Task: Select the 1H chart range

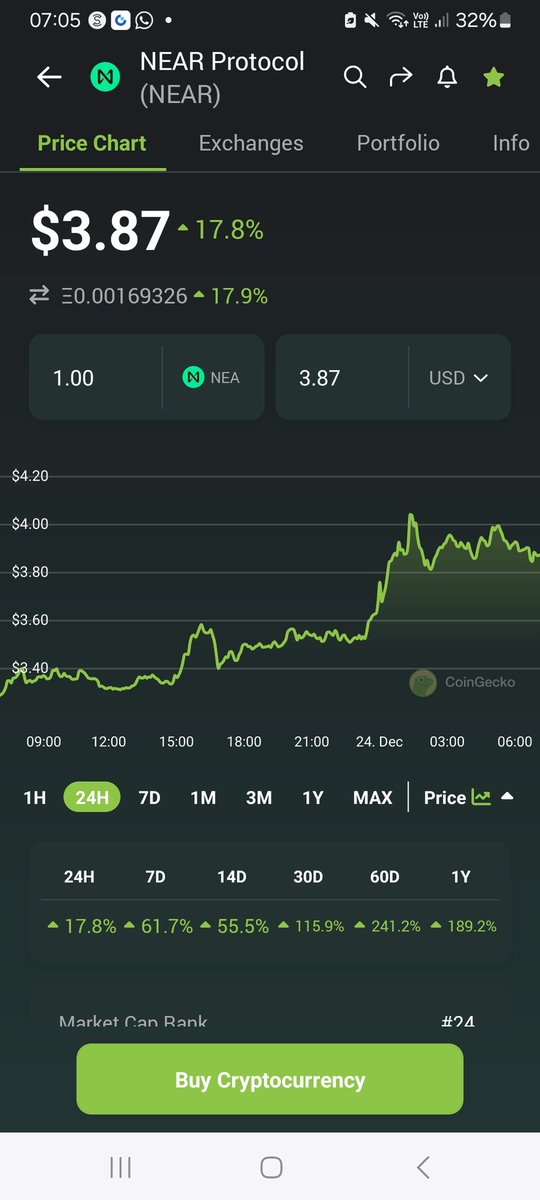Action: 35,797
